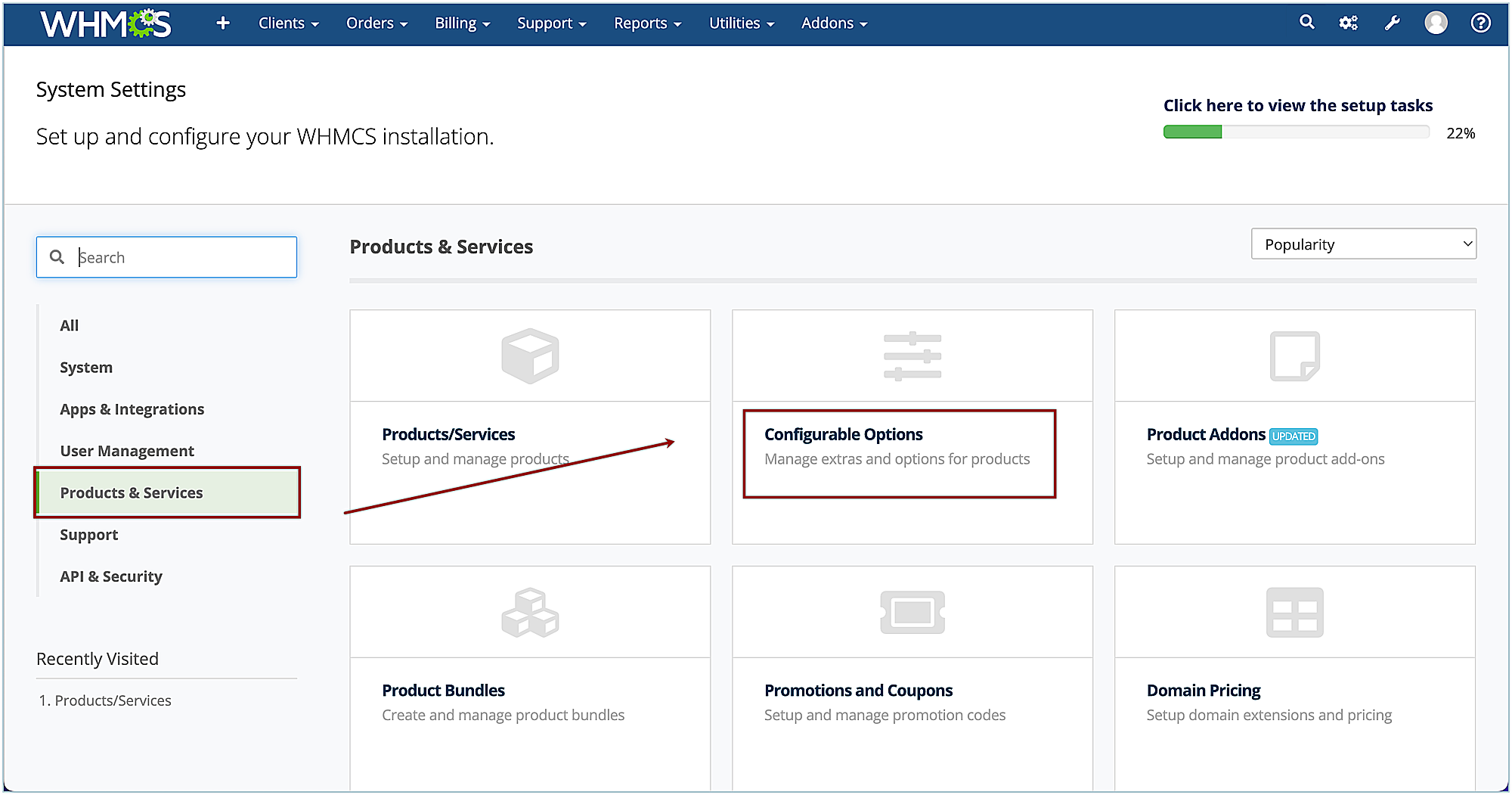Screen dimensions: 1512x795
Task: Click the sliders icon for Configurable Options
Action: 912,356
